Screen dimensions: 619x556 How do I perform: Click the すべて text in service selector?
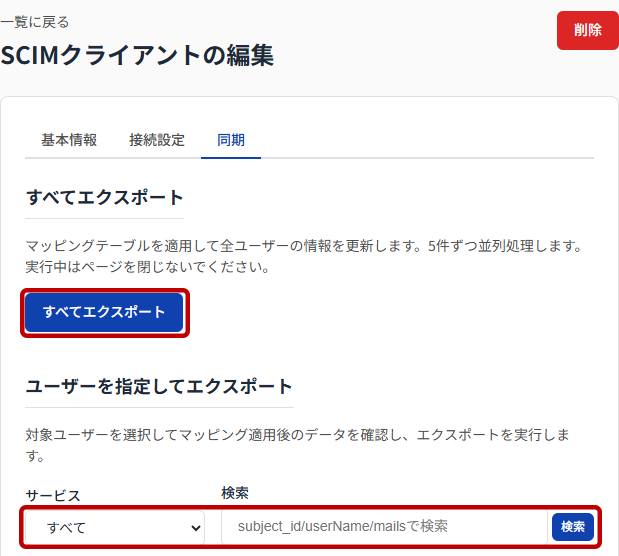click(66, 528)
